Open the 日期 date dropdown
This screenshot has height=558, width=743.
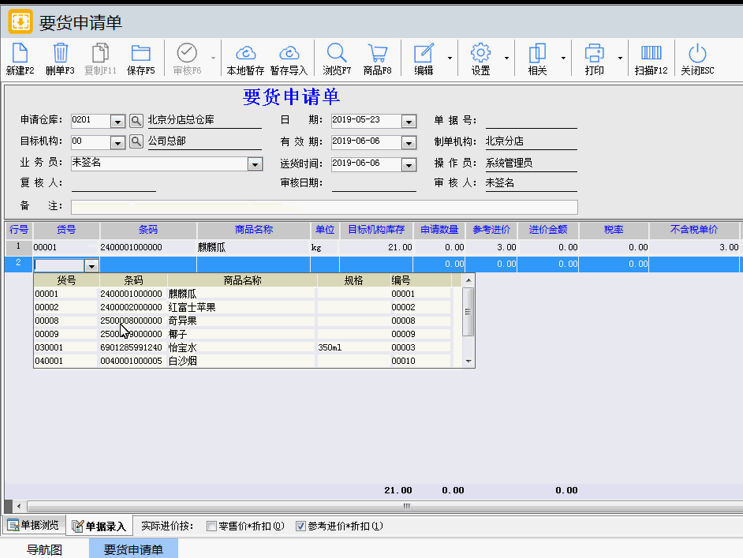(x=408, y=121)
